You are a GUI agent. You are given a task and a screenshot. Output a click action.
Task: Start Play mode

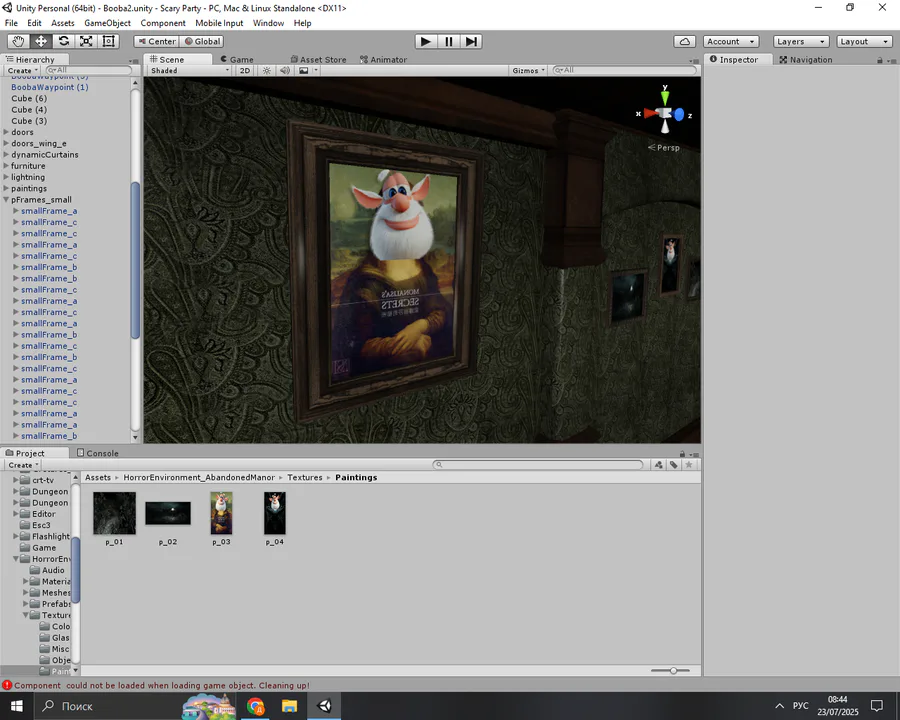point(426,41)
